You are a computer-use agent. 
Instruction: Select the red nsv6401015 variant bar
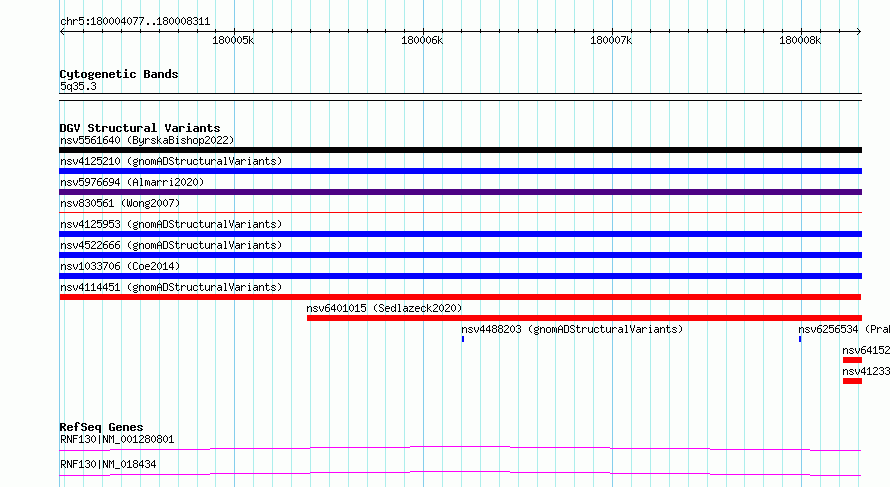[x=584, y=318]
